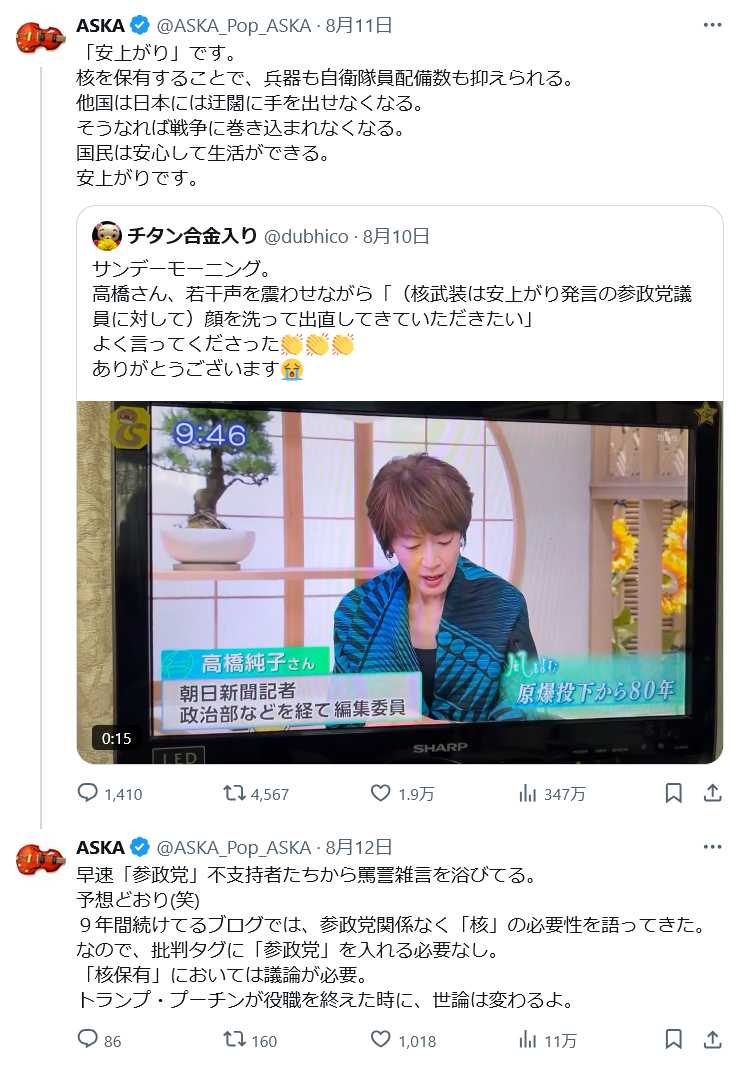Open ASKA's guitar profile picture on first tweet
The width and height of the screenshot is (742, 1067).
point(41,37)
